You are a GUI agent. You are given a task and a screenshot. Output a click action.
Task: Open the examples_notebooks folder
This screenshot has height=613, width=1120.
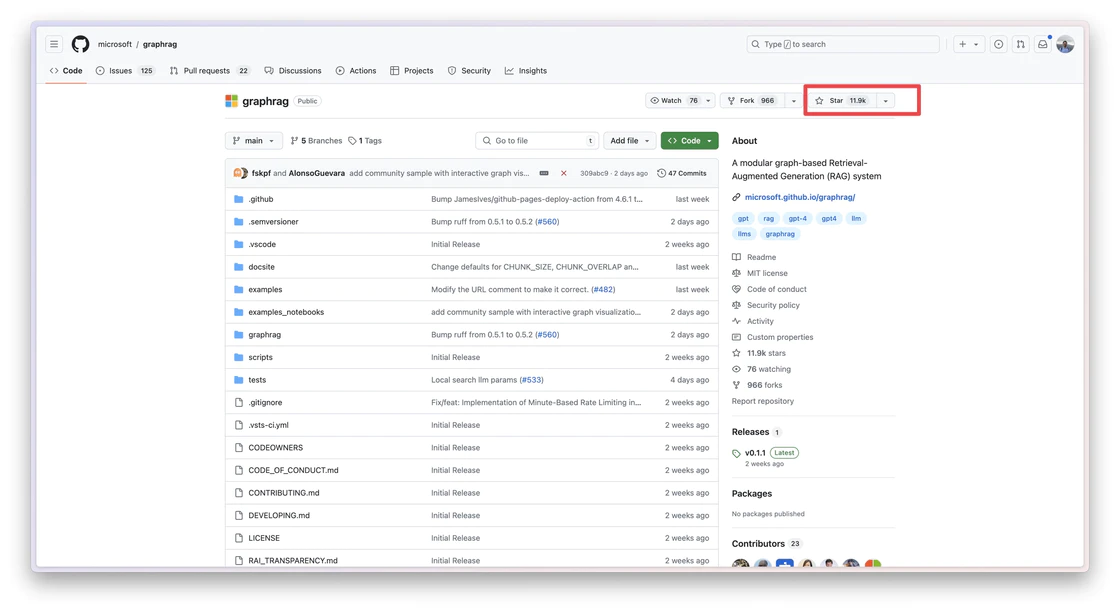coord(286,312)
